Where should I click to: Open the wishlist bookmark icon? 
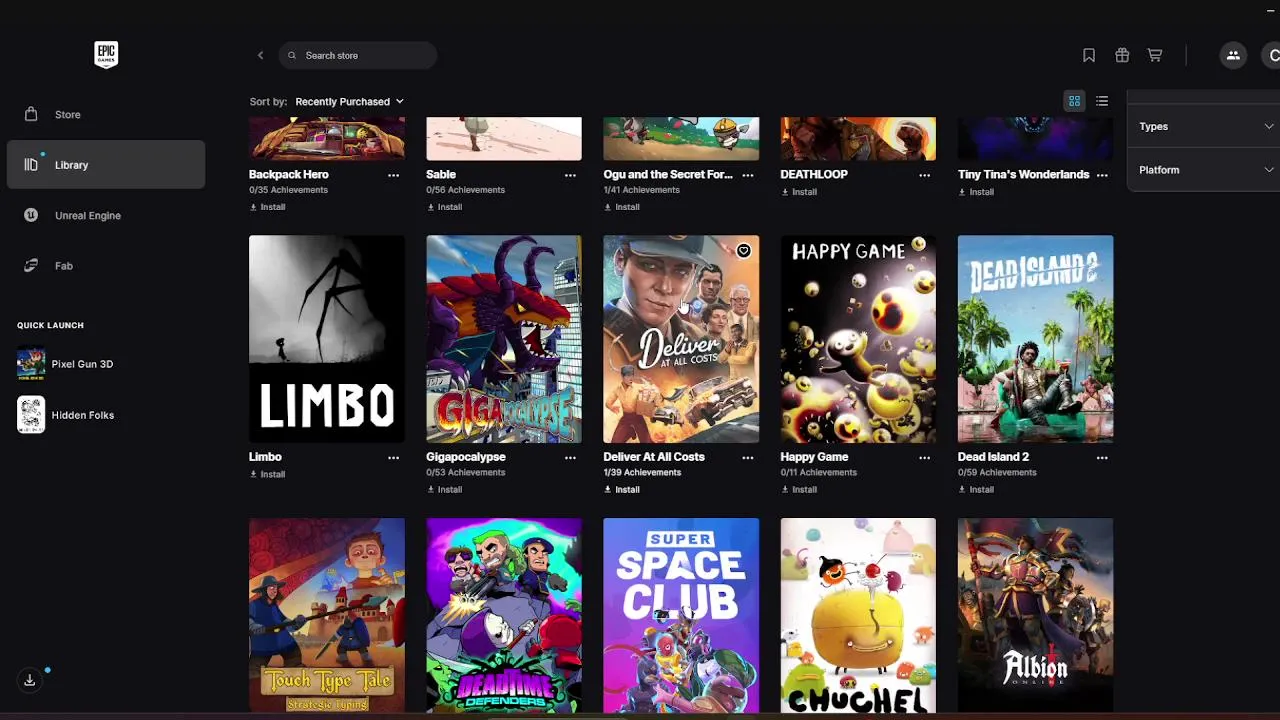[1089, 55]
